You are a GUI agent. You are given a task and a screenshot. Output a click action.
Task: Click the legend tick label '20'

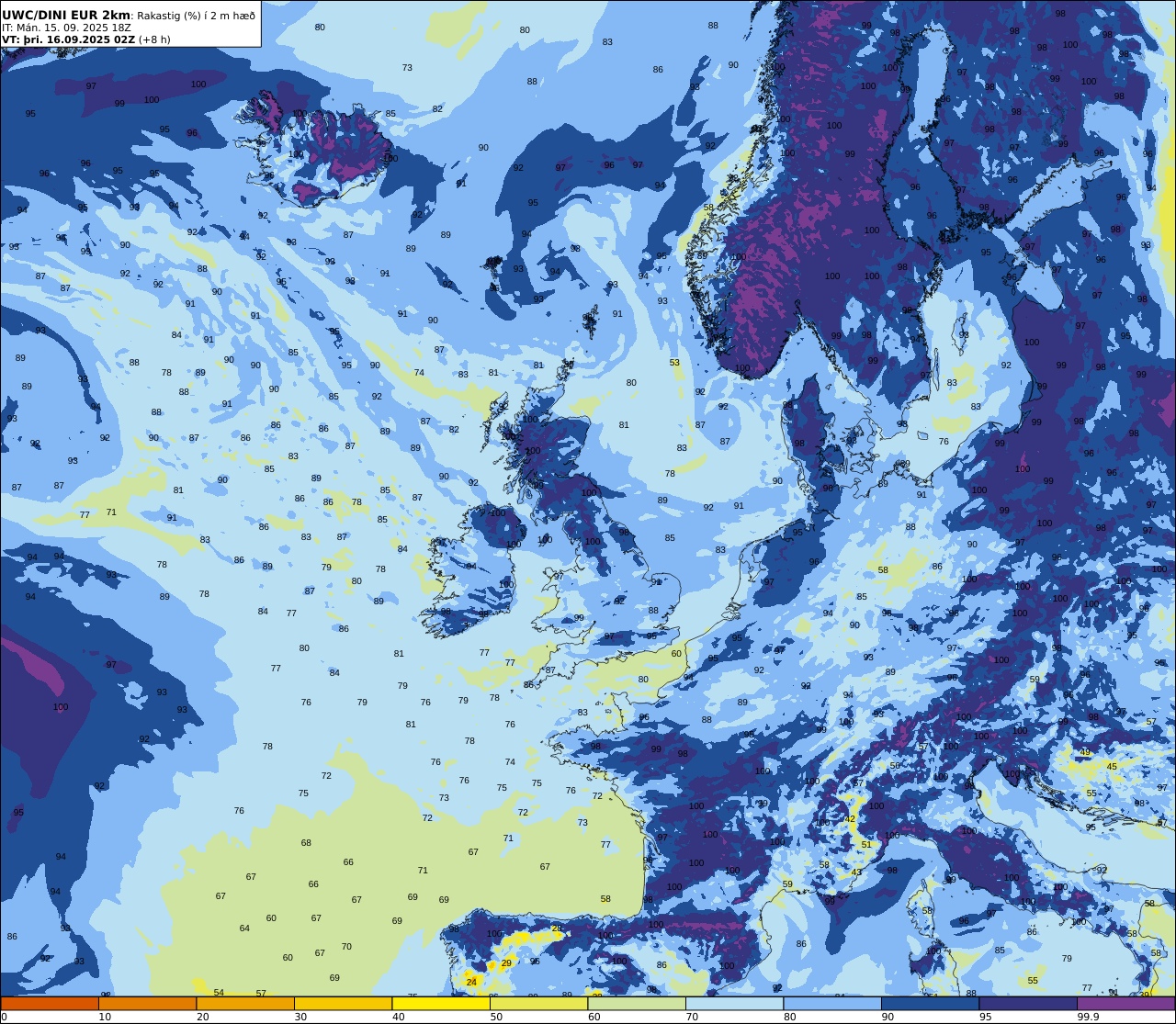[202, 1017]
